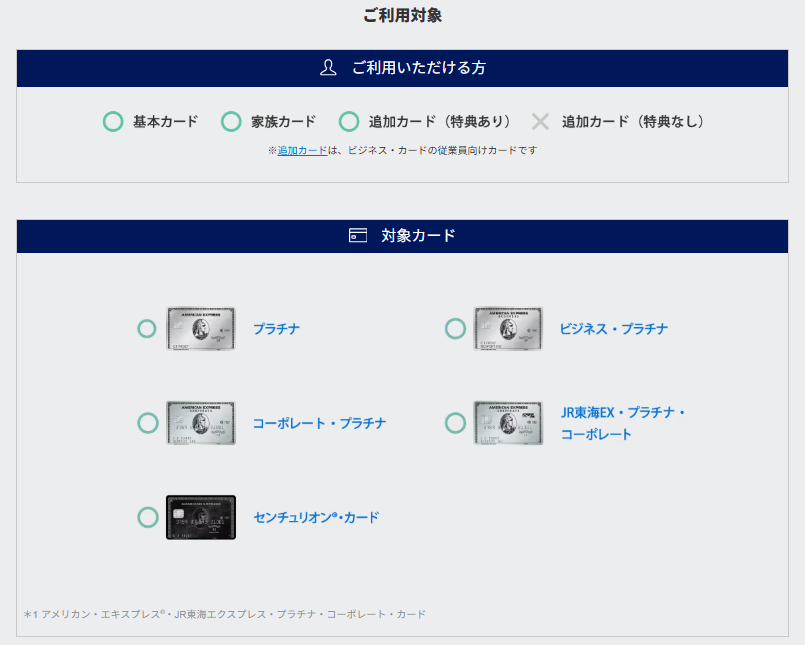Click the ＊1 アメリカン・エキスプレス footnote text

[x=225, y=614]
